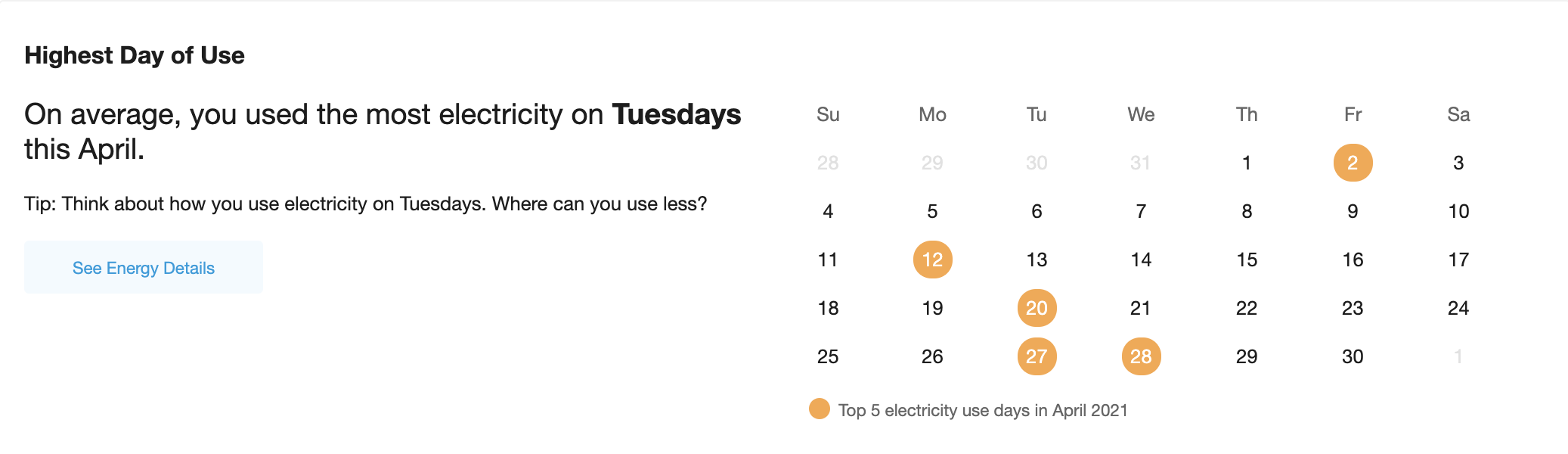This screenshot has height=454, width=1568.
Task: Select highlighted April 12 on calendar
Action: [932, 260]
